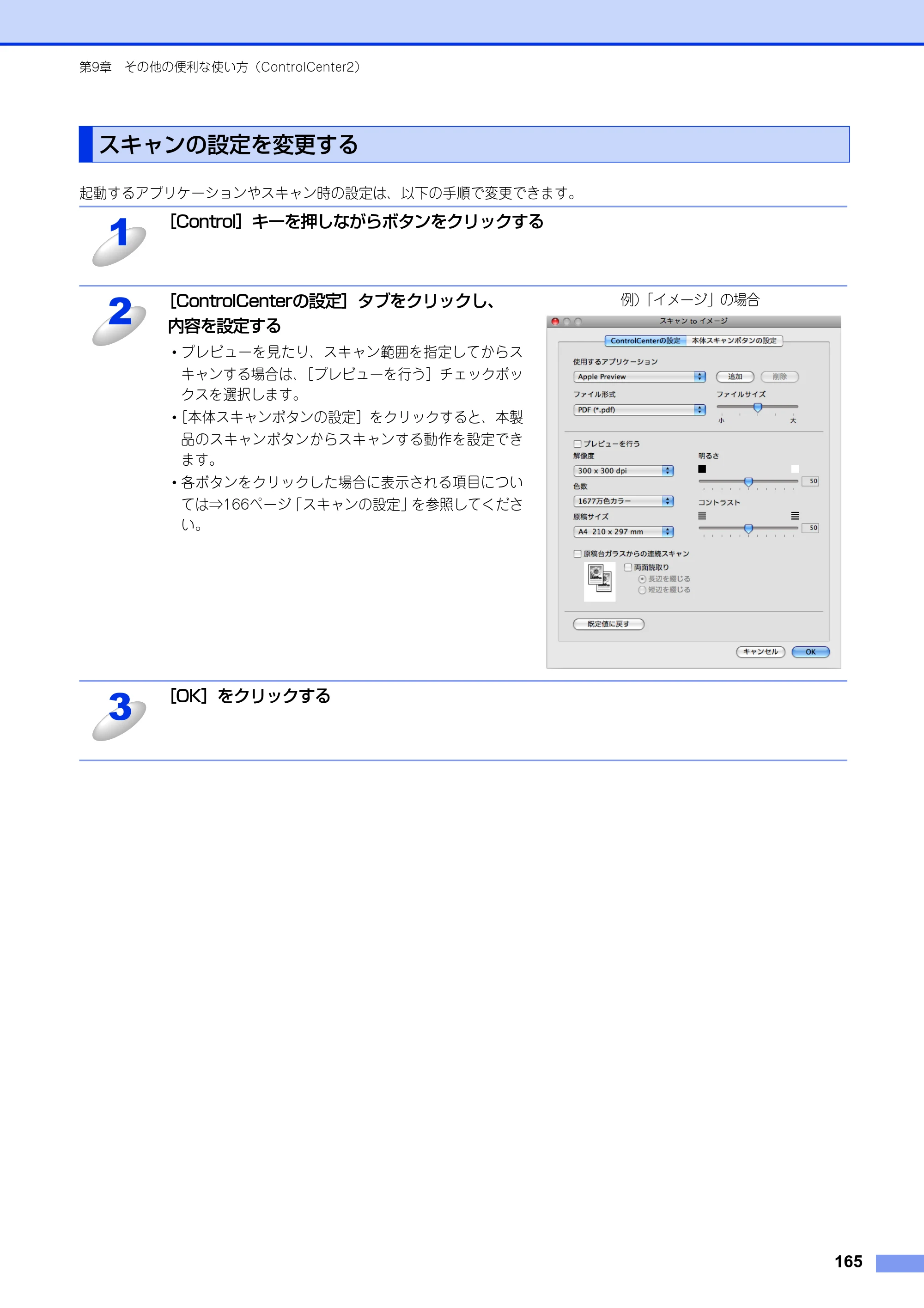The width and height of the screenshot is (924, 1308).
Task: Click the OK button
Action: 811,652
